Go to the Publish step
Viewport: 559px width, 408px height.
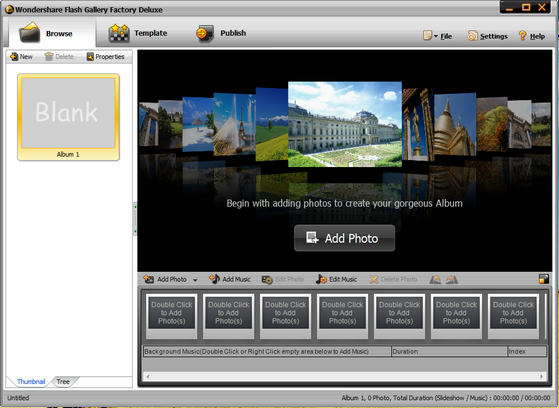[x=221, y=33]
